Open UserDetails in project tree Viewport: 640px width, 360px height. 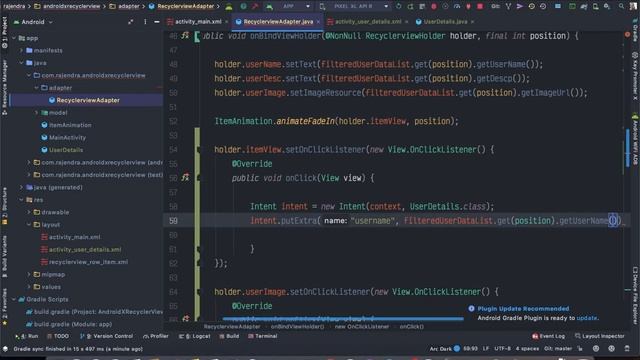pos(62,150)
